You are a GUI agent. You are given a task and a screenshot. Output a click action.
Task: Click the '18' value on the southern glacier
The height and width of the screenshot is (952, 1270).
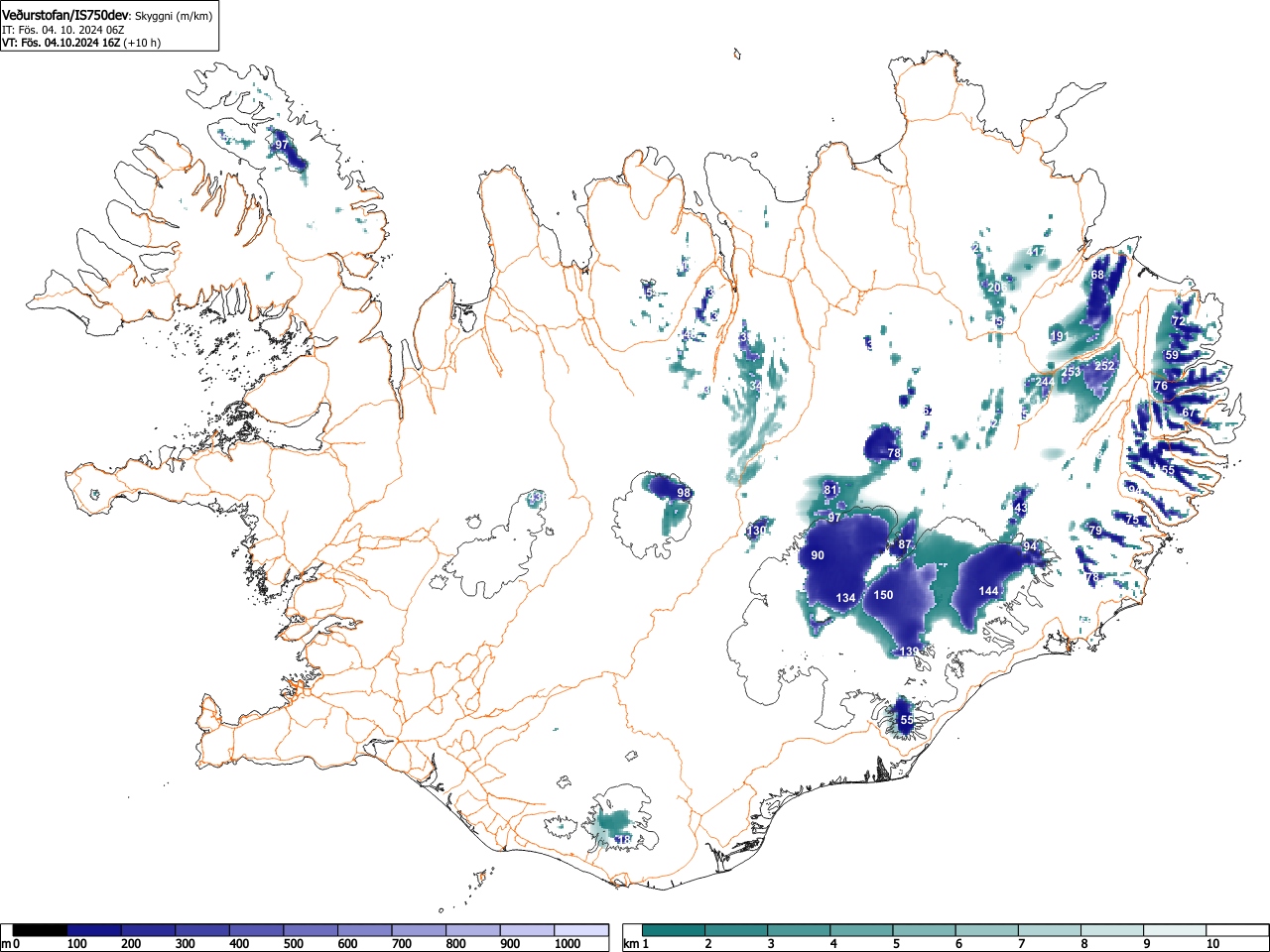tap(624, 840)
